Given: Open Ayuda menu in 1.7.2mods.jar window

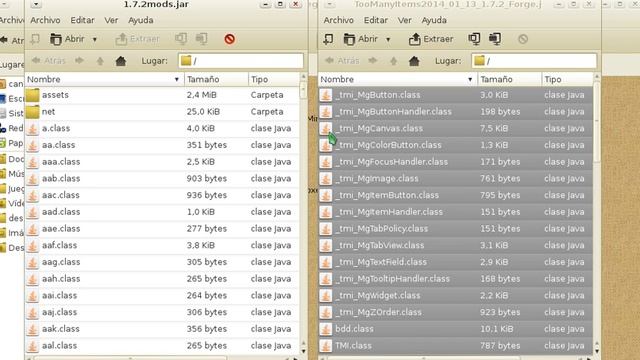Looking at the screenshot, I should [141, 20].
